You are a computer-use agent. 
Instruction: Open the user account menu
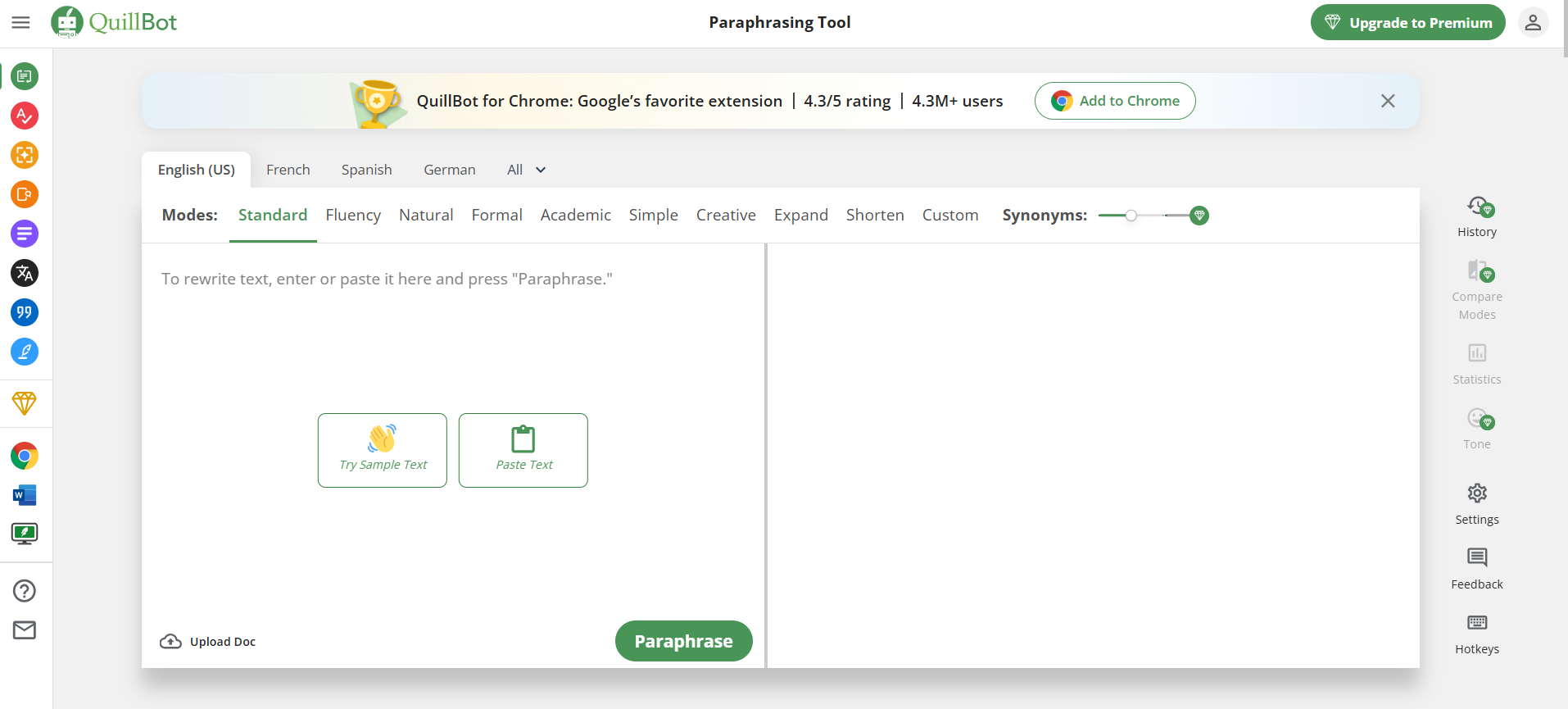(1532, 22)
